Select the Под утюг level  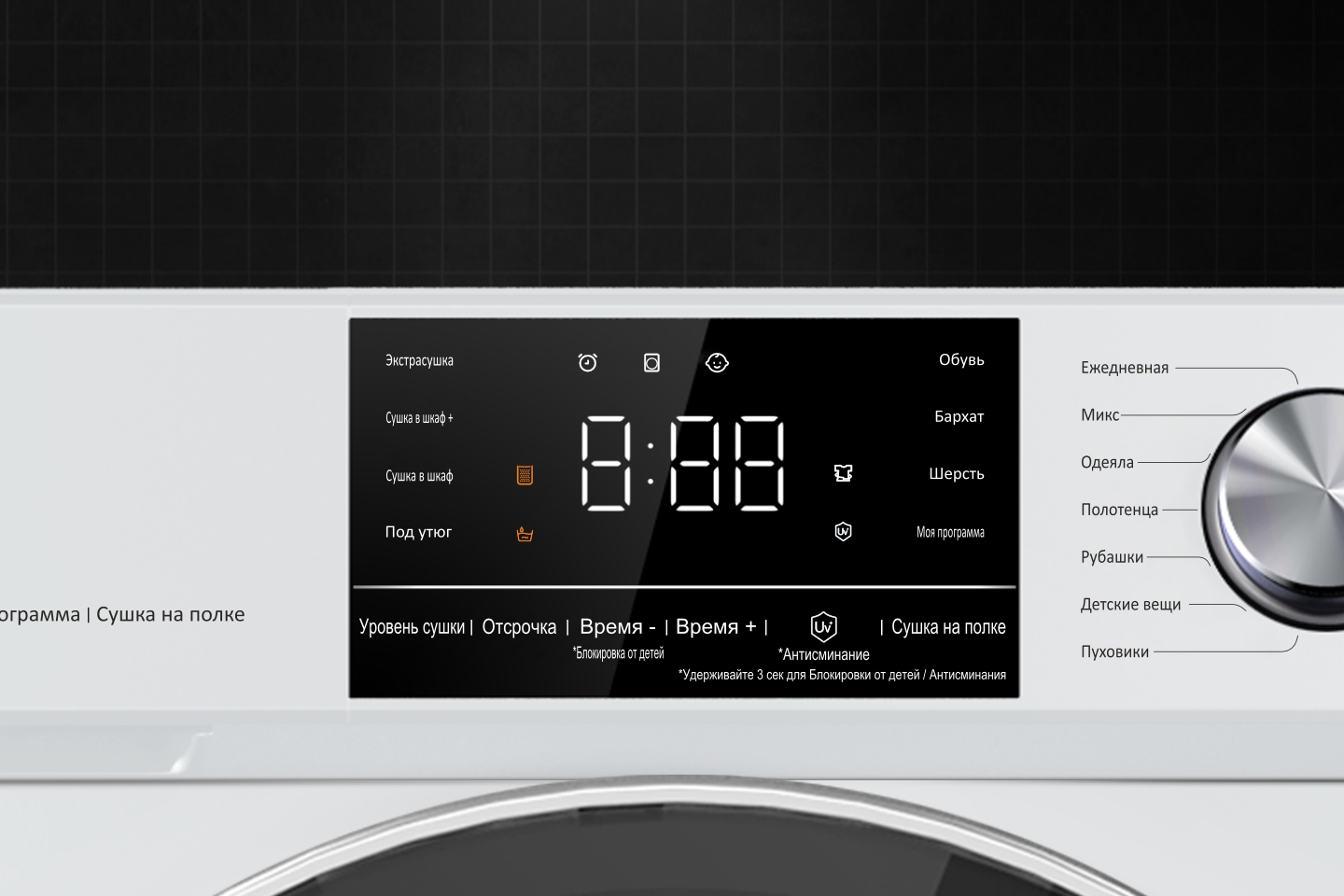coord(418,532)
